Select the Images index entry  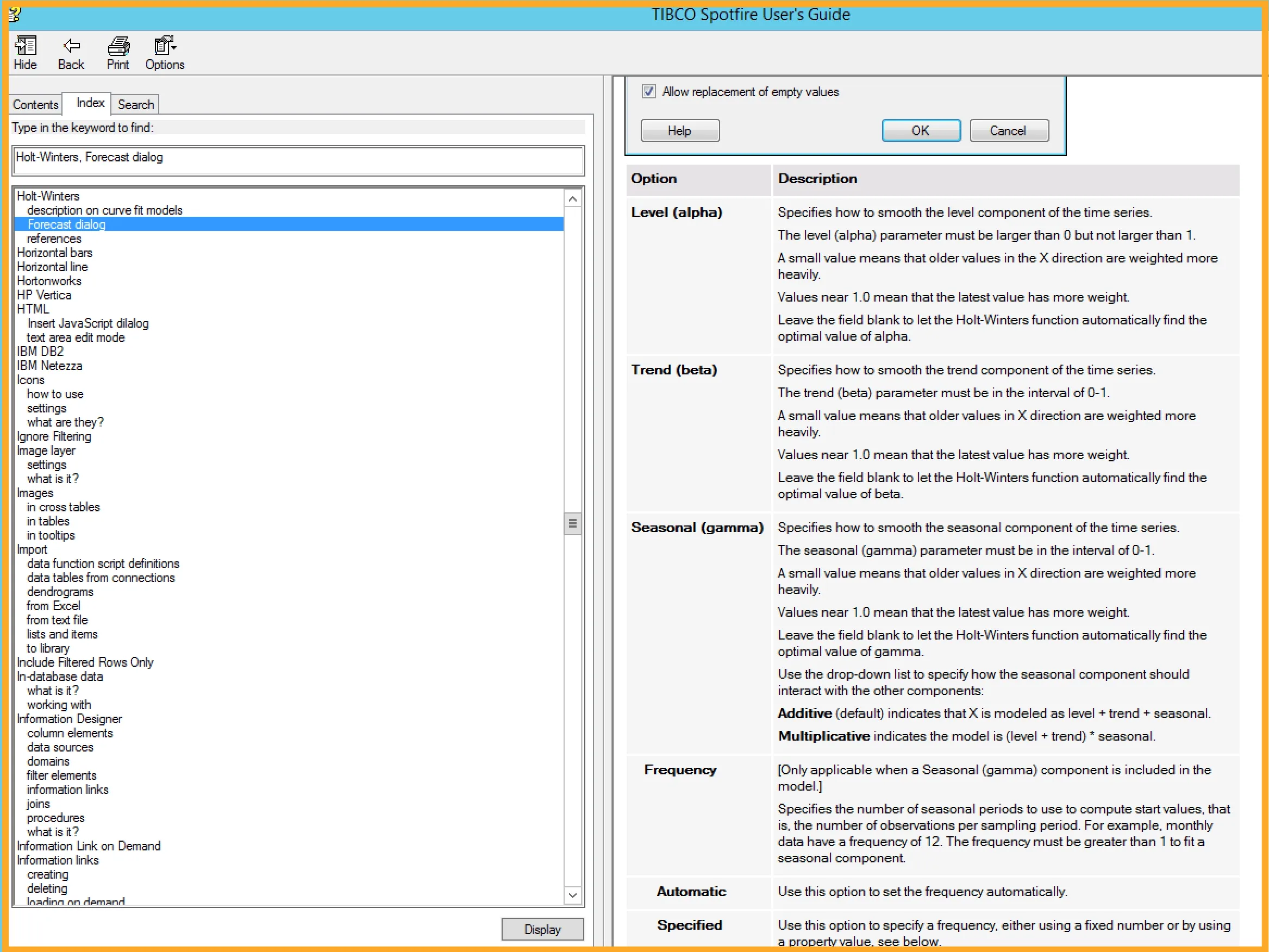(35, 493)
